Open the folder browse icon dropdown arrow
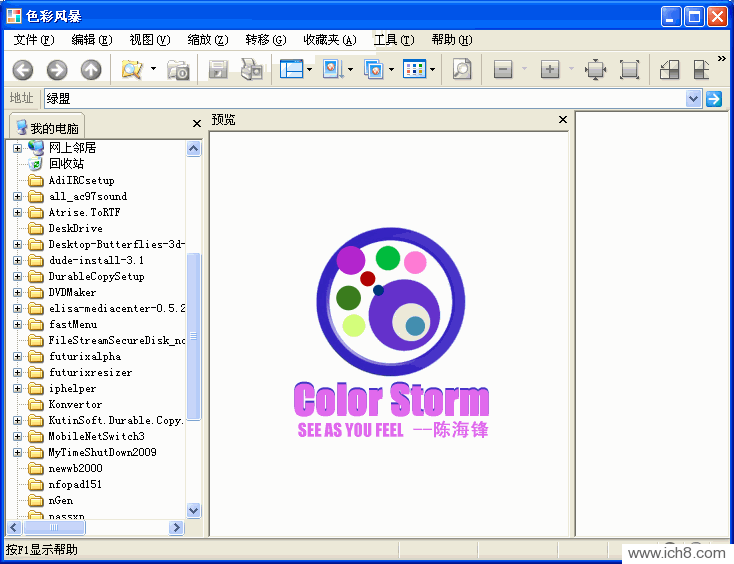Screen dimensions: 734x564 pyautogui.click(x=154, y=69)
